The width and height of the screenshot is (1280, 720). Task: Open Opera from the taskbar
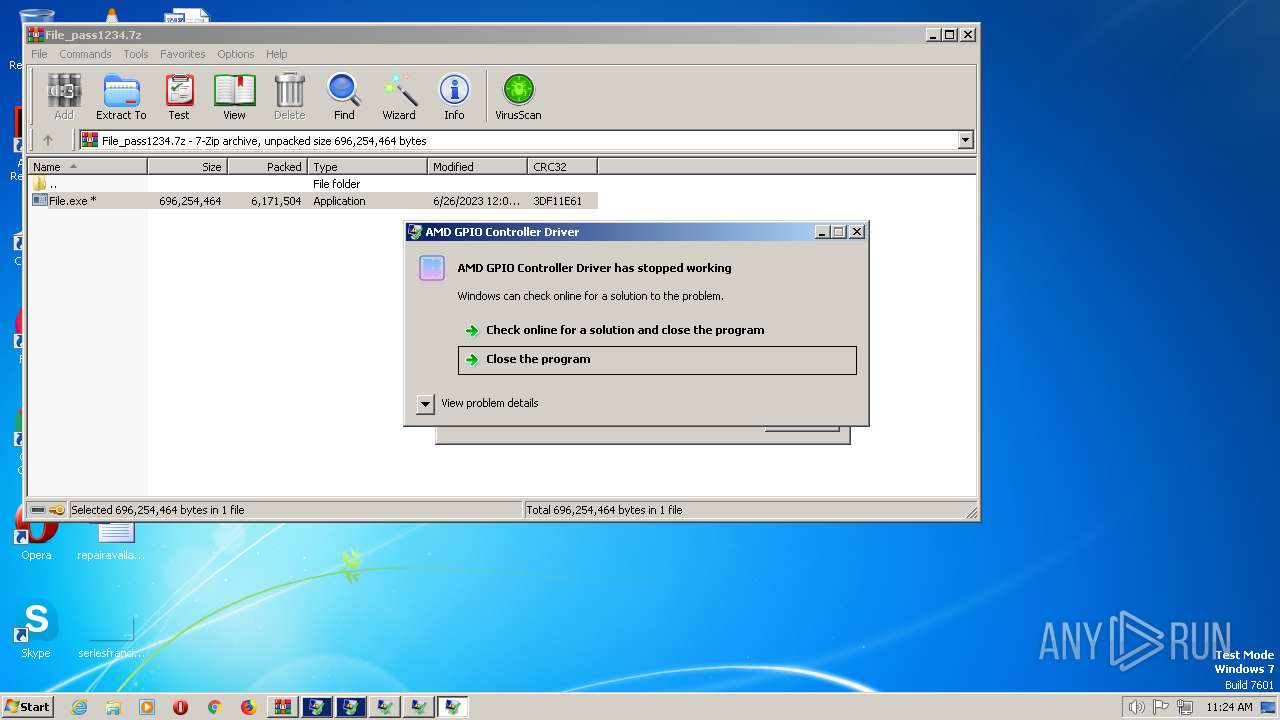pyautogui.click(x=180, y=707)
